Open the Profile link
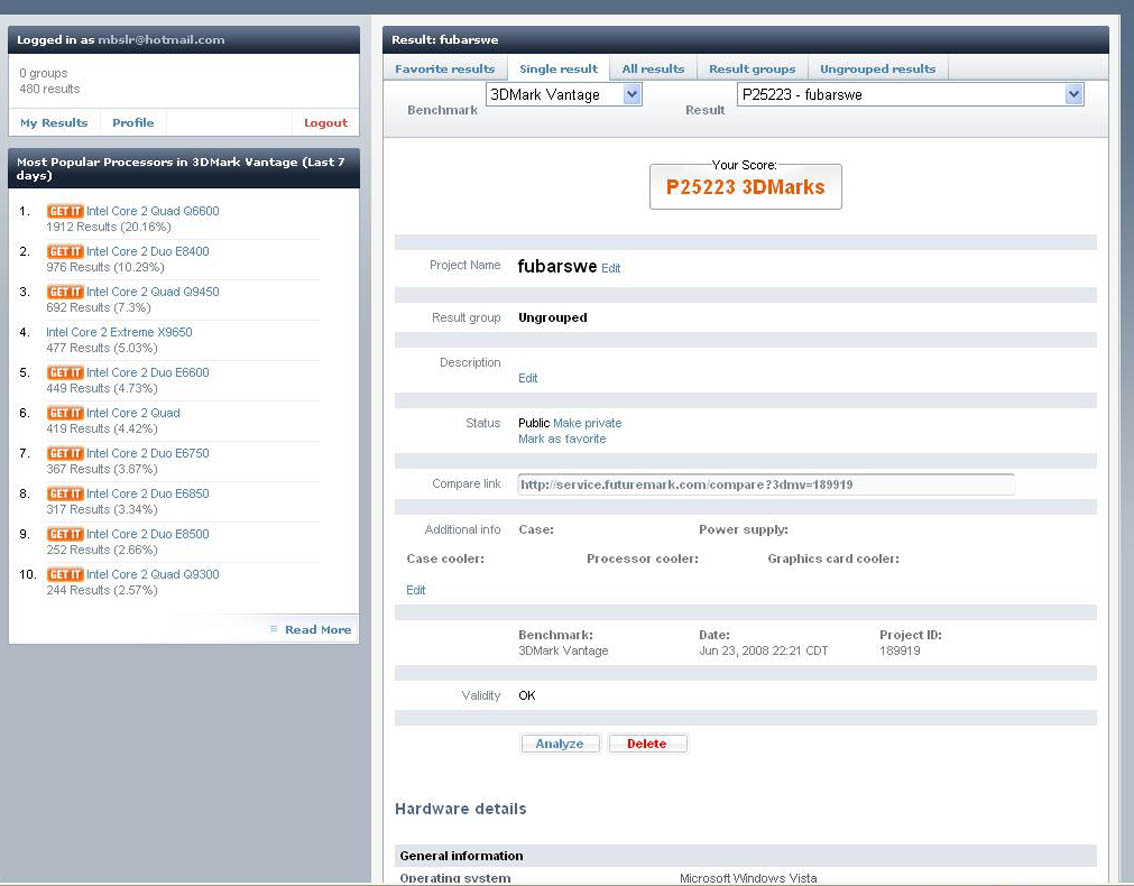This screenshot has width=1134, height=886. (133, 123)
